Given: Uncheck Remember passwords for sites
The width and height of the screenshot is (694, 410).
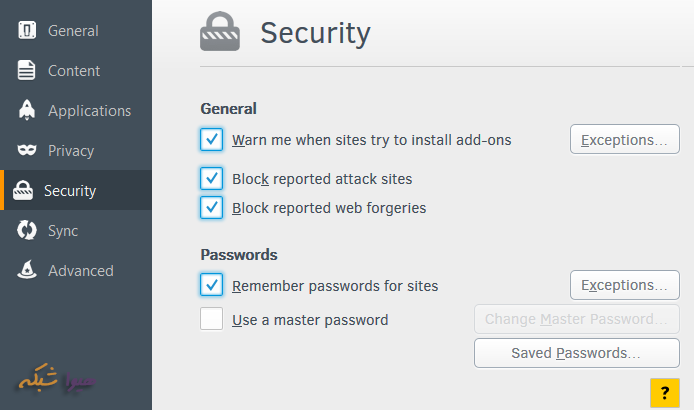Looking at the screenshot, I should (x=211, y=285).
